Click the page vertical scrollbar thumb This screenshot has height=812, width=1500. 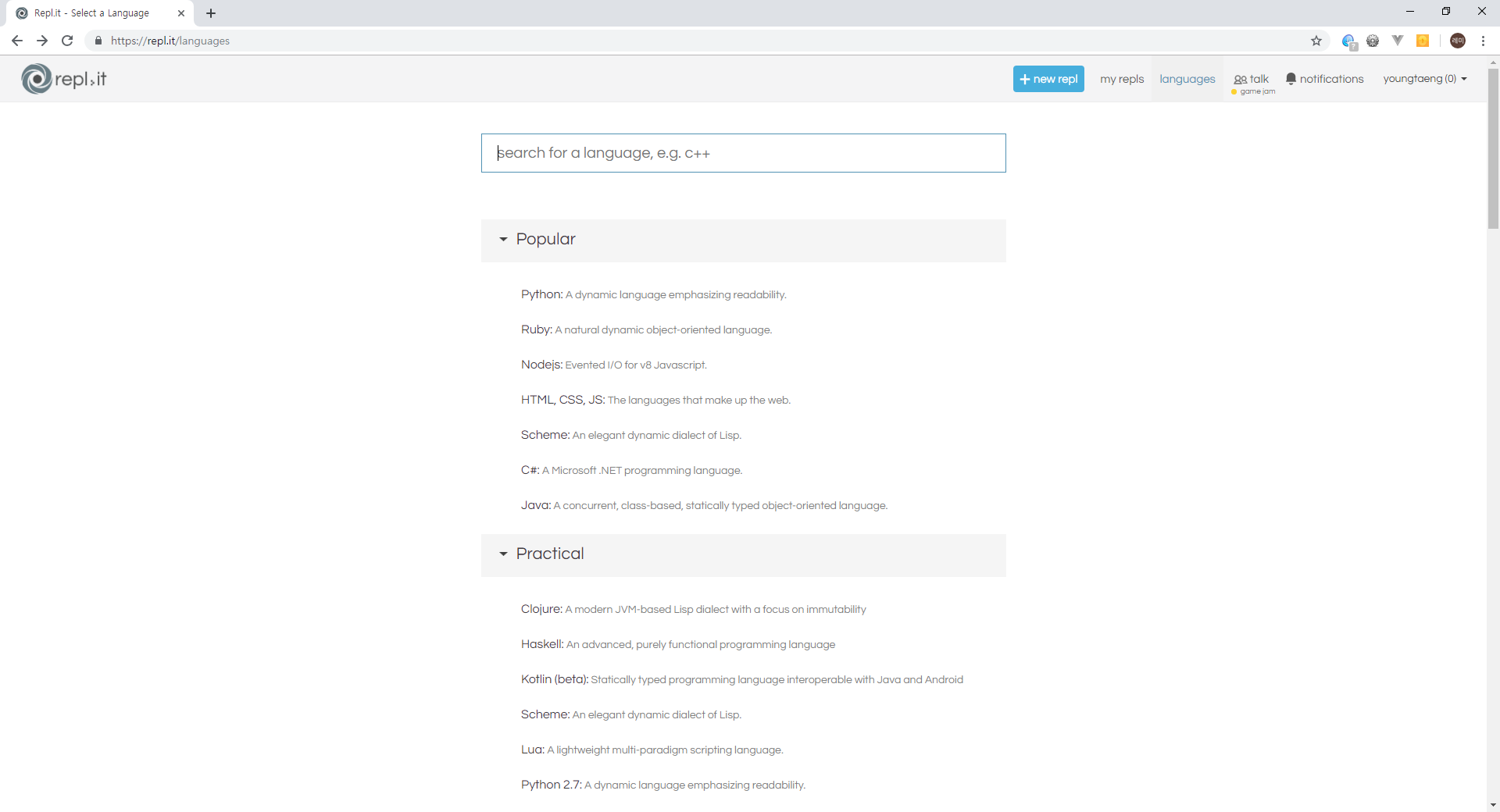pos(1493,148)
